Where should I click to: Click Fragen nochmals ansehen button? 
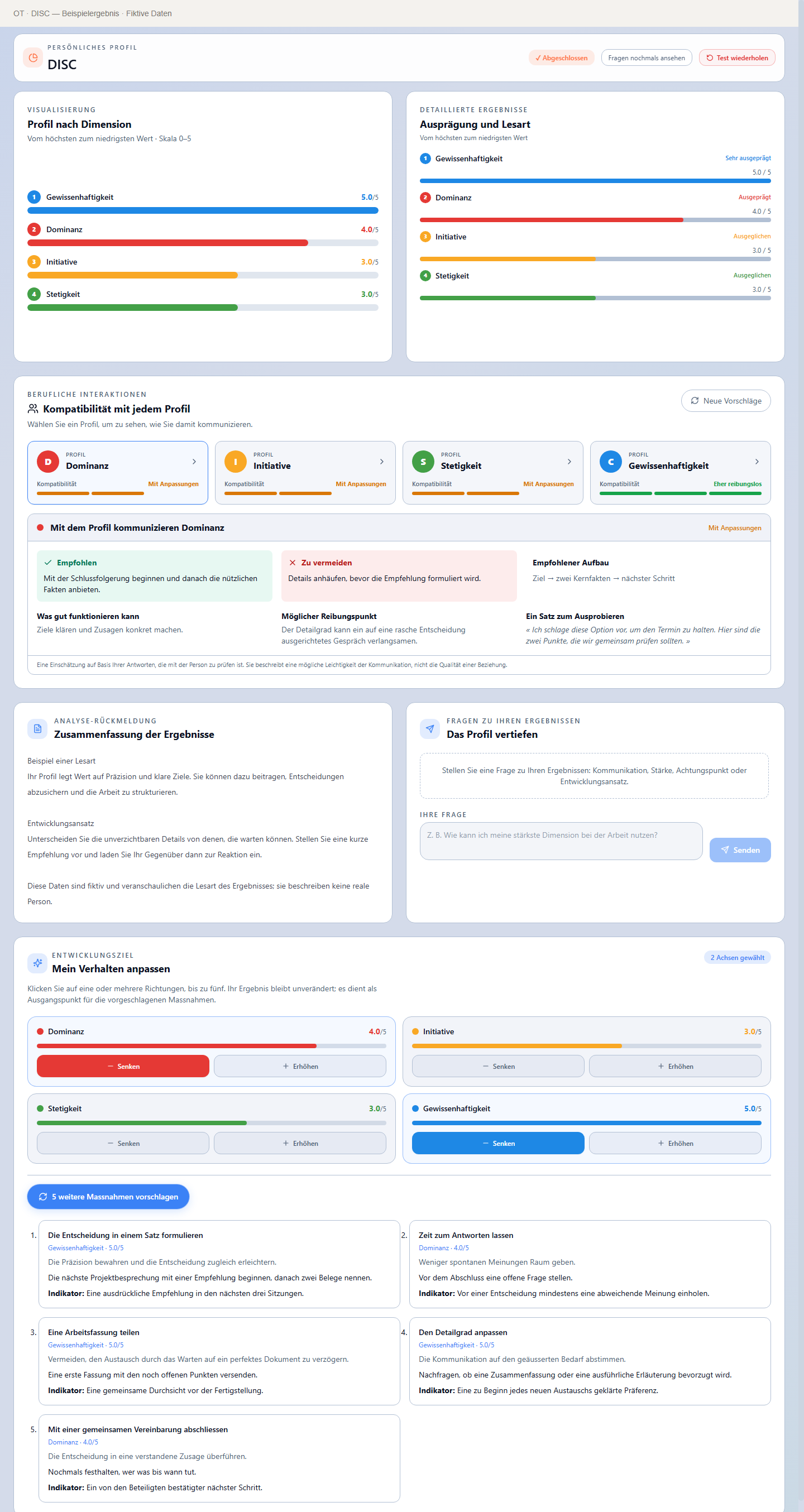pos(646,57)
